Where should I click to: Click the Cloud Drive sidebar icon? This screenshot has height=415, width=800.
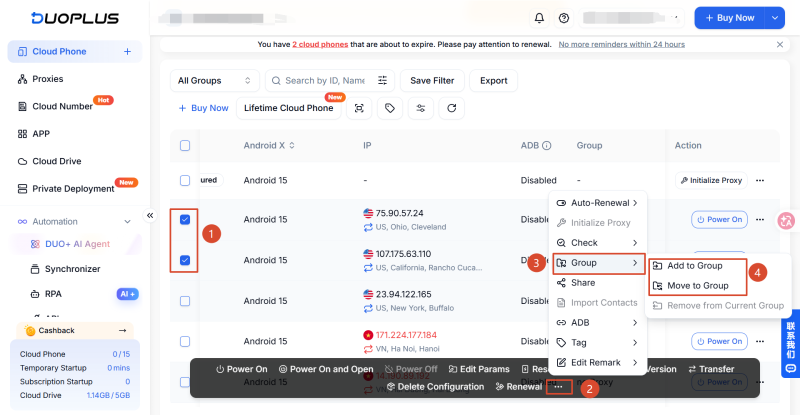[22, 161]
